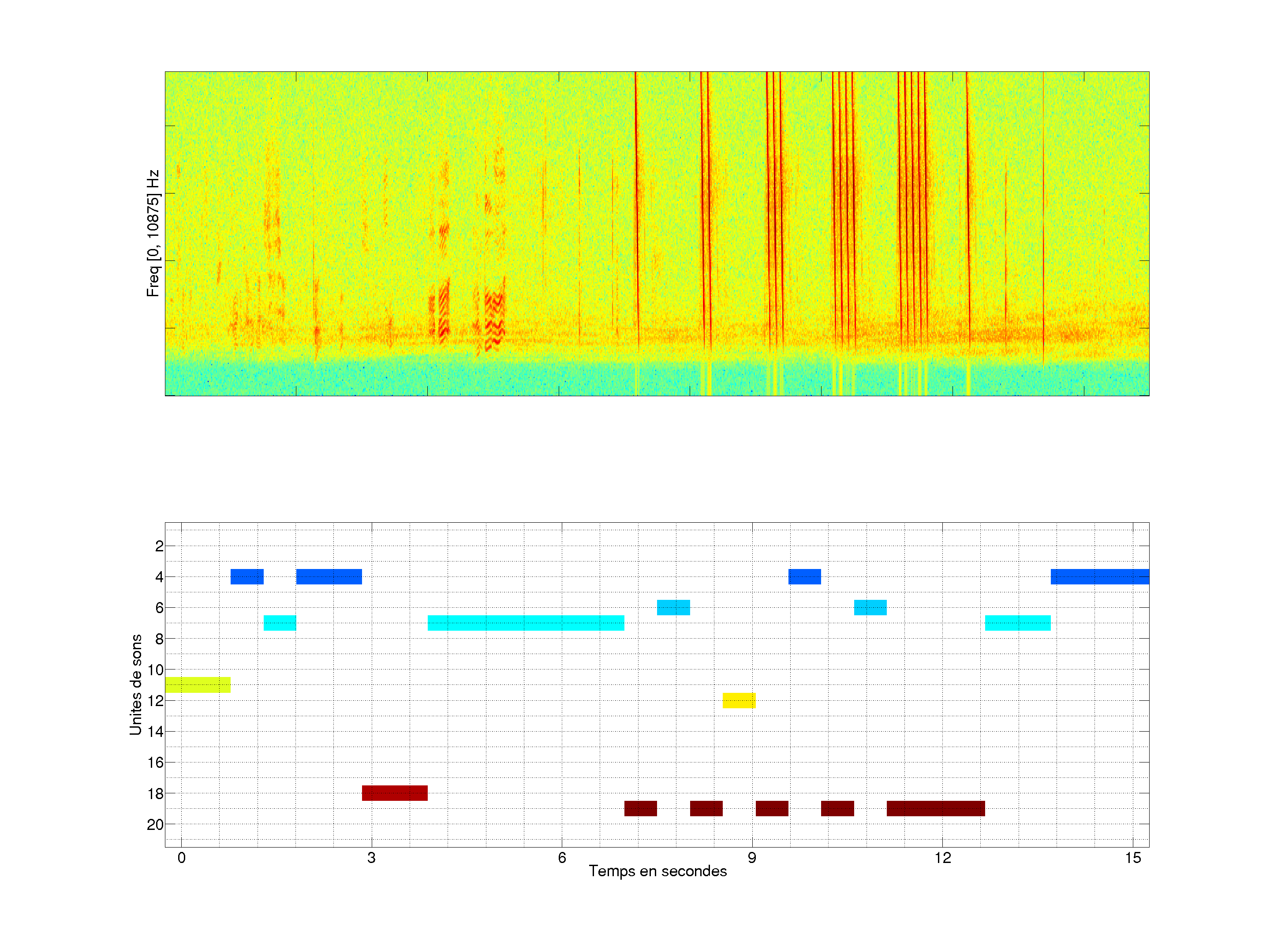The height and width of the screenshot is (952, 1270).
Task: Click the blue row 4 bar between 9 and 12 seconds
Action: pyautogui.click(x=804, y=576)
